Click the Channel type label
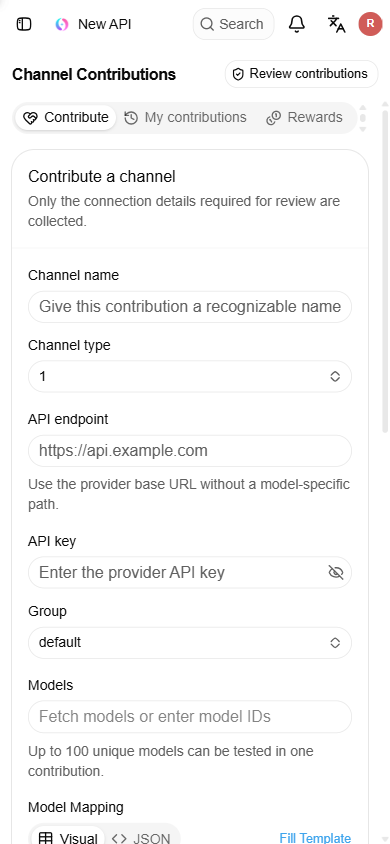 [69, 345]
